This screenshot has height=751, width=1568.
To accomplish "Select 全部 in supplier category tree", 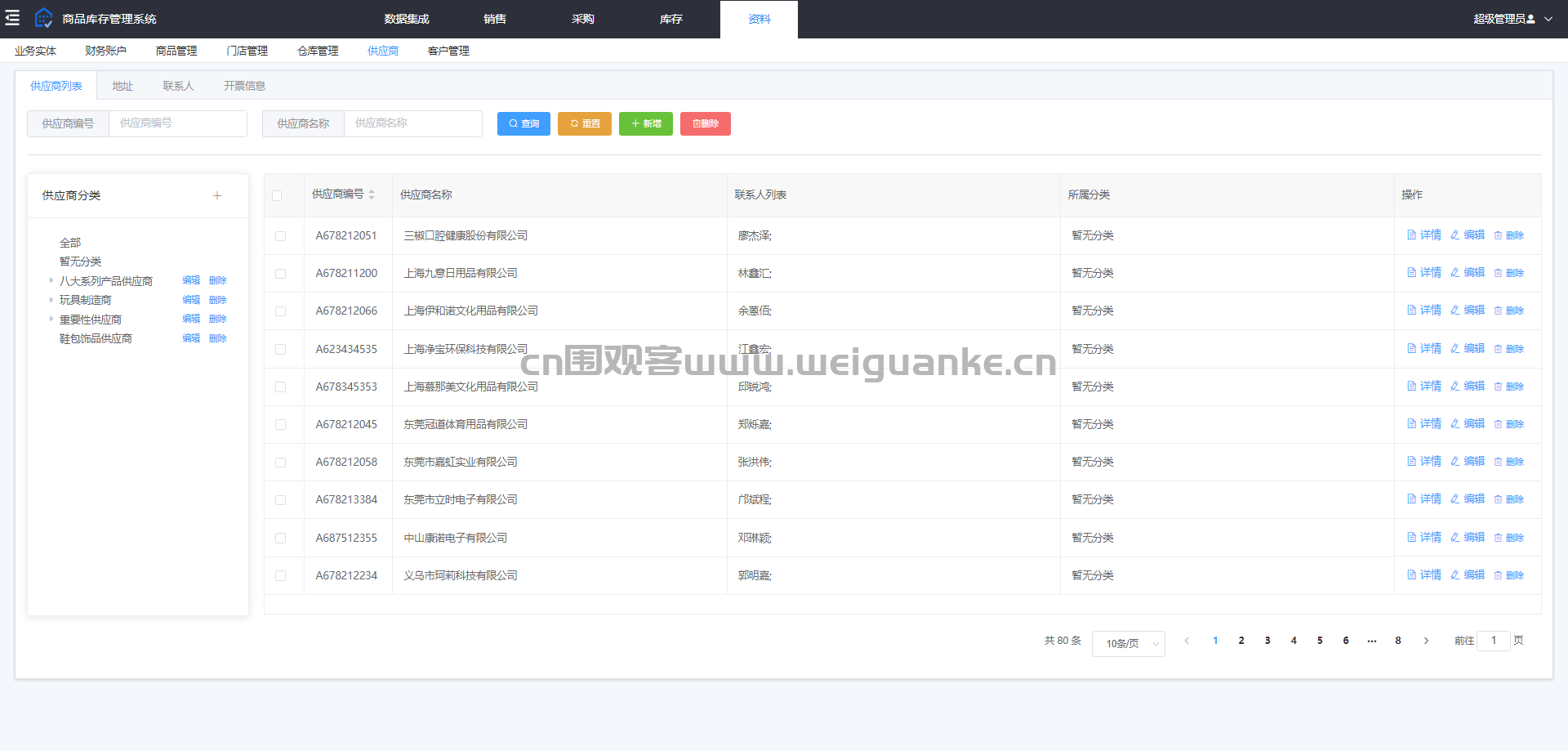I will click(70, 243).
